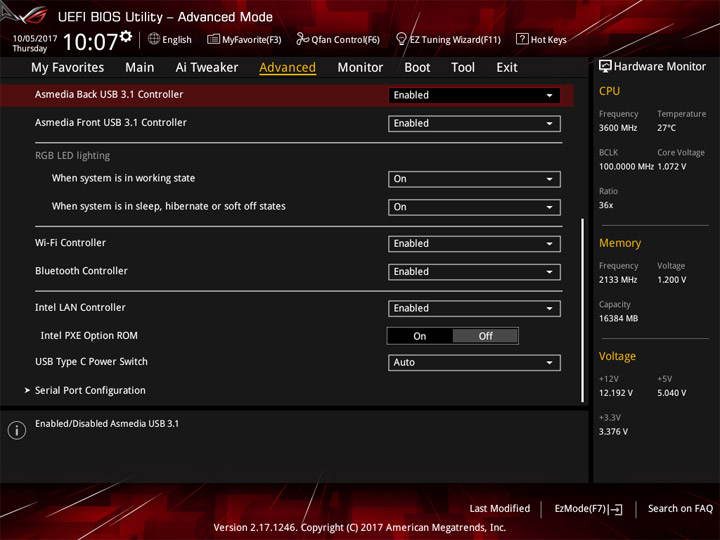The width and height of the screenshot is (720, 540).
Task: Open the Intel LAN Controller dropdown
Action: click(474, 309)
